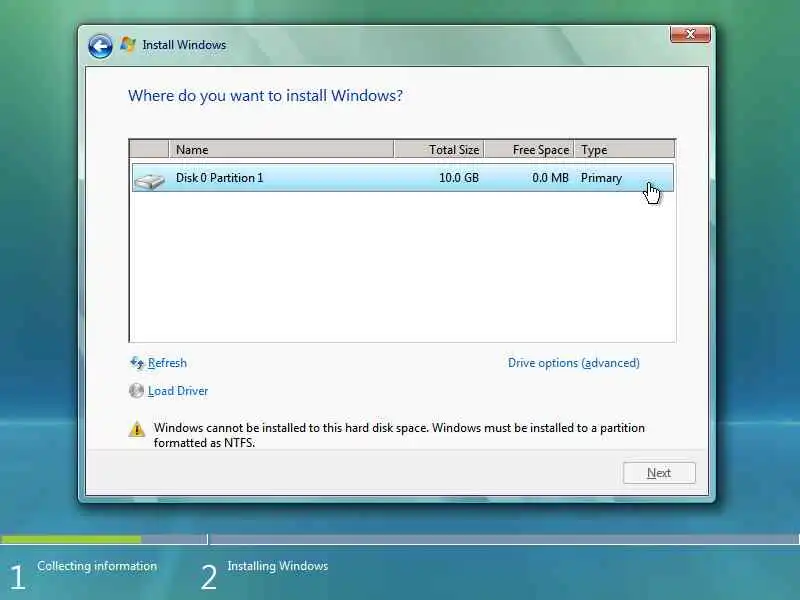Sort by the Type column header

click(624, 149)
